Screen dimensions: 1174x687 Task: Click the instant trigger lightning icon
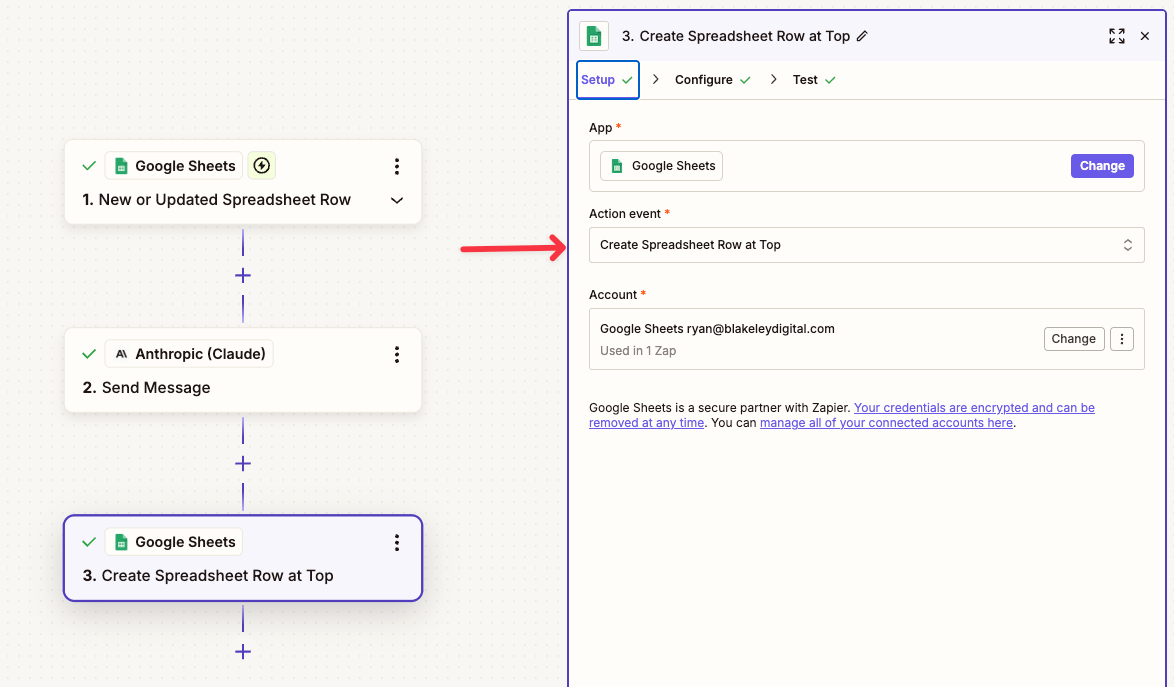pos(261,165)
